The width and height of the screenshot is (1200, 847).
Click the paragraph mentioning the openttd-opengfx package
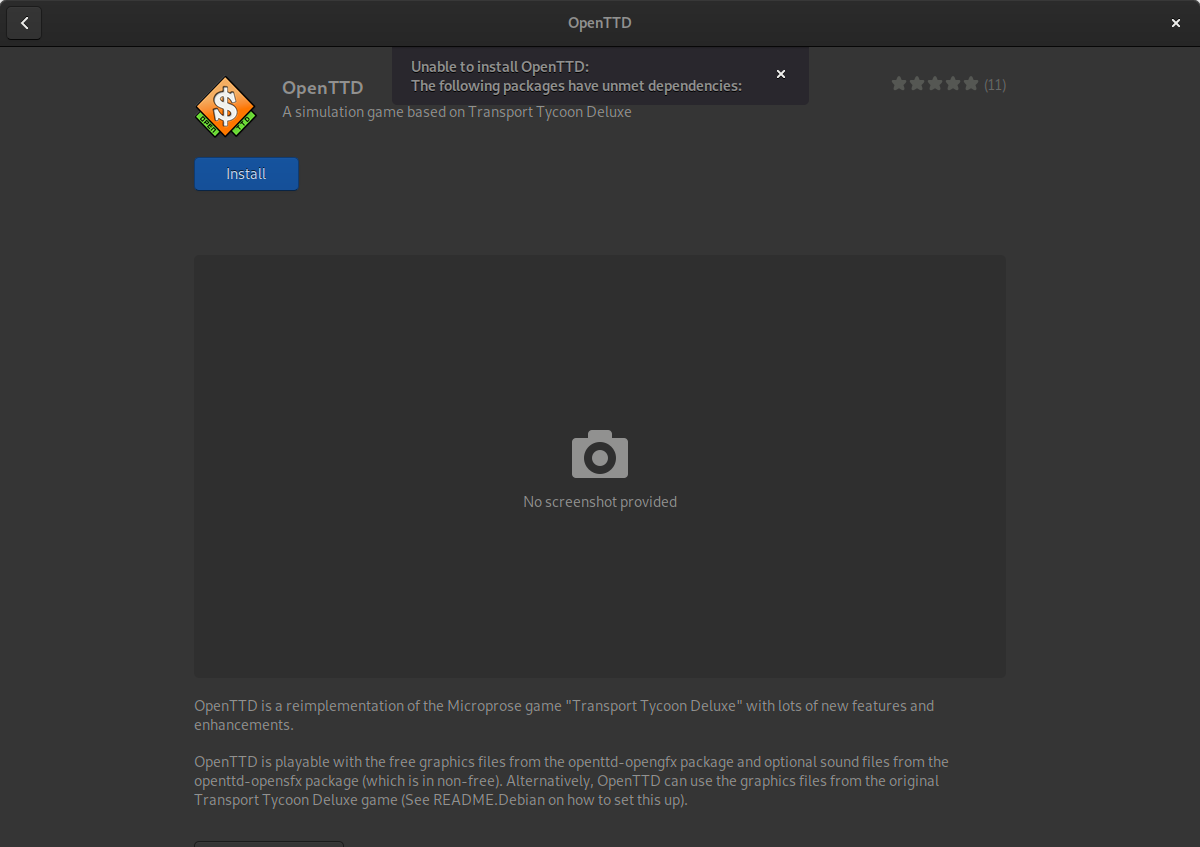pyautogui.click(x=571, y=781)
